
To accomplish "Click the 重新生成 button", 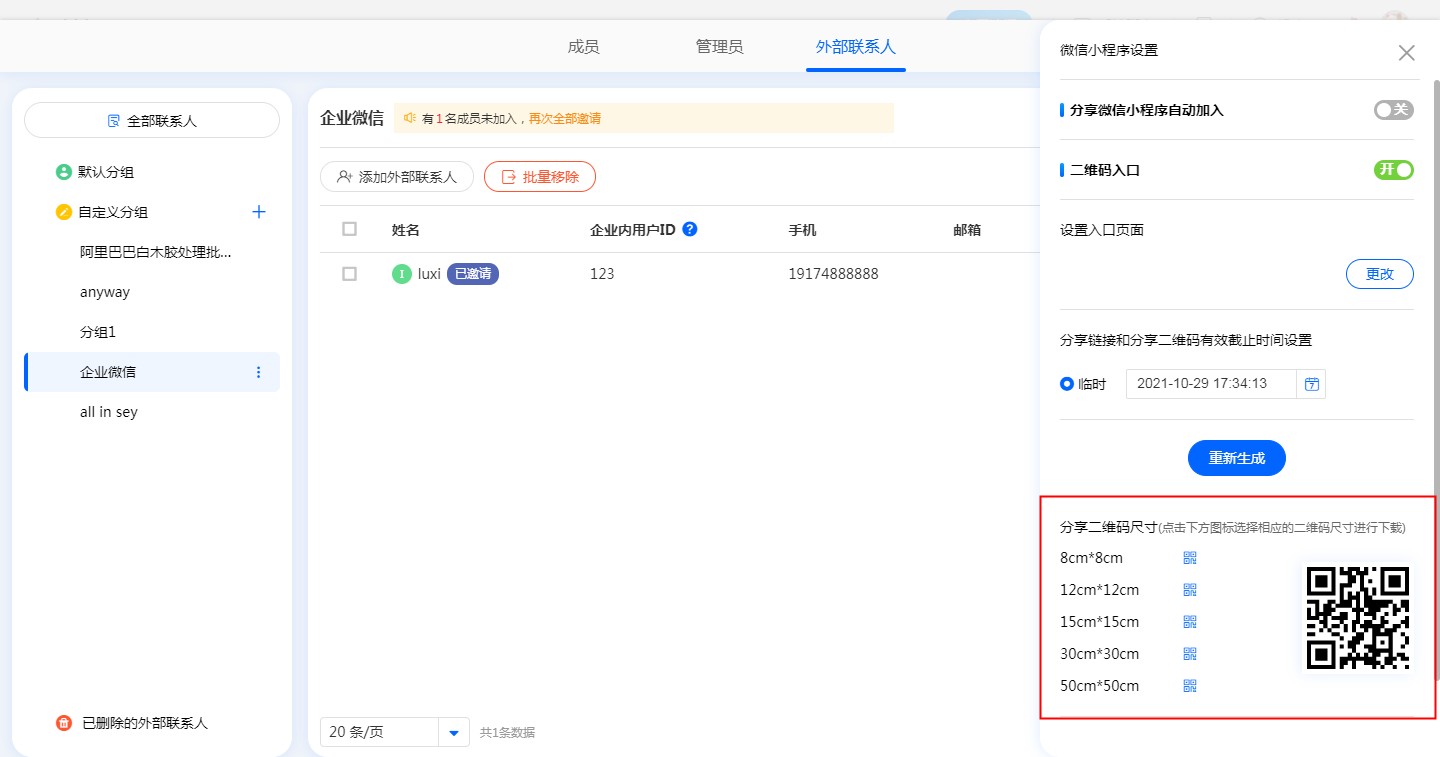I will (x=1236, y=458).
